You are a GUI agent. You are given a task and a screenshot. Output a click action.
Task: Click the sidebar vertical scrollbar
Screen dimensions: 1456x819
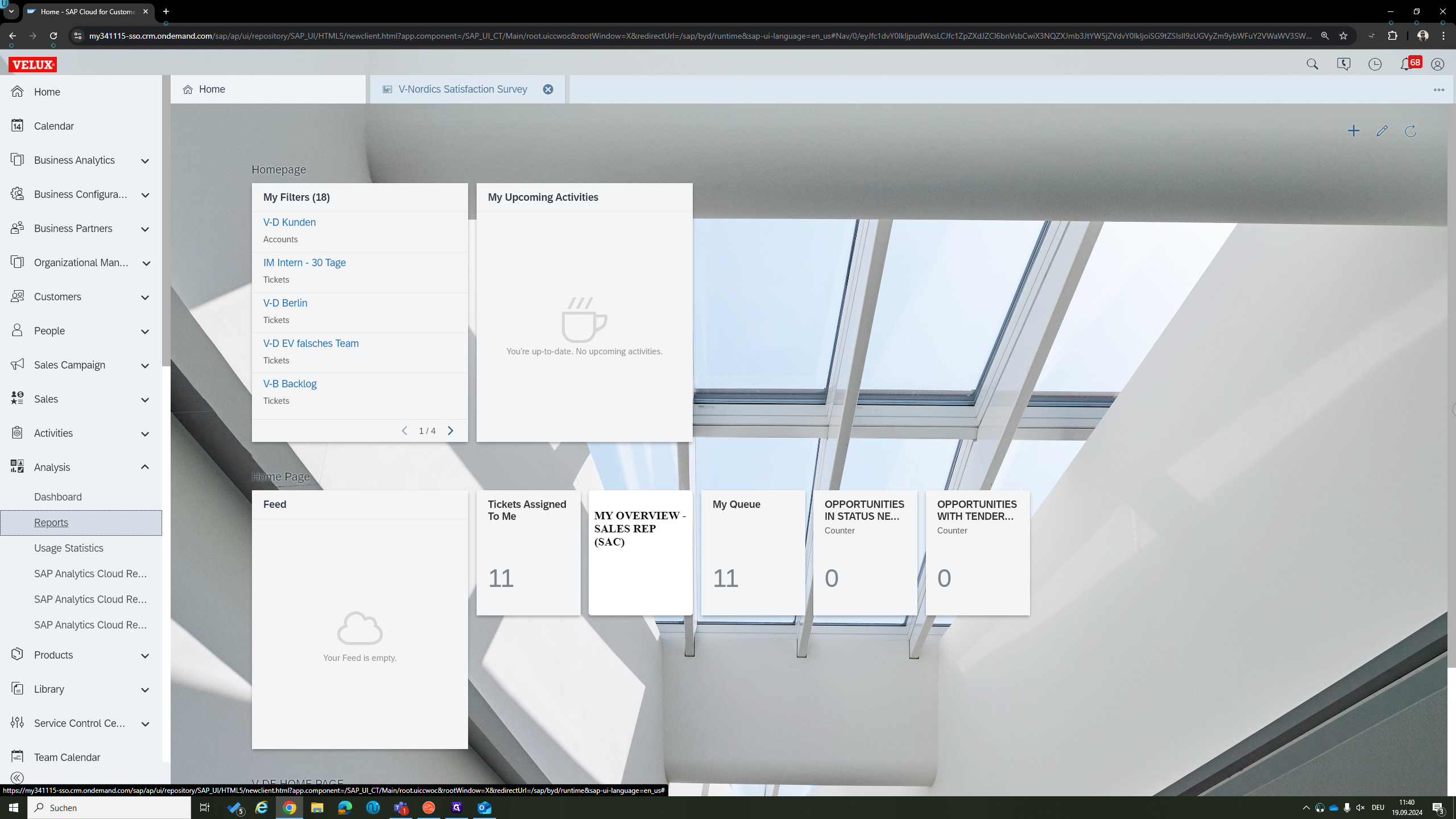click(x=166, y=222)
